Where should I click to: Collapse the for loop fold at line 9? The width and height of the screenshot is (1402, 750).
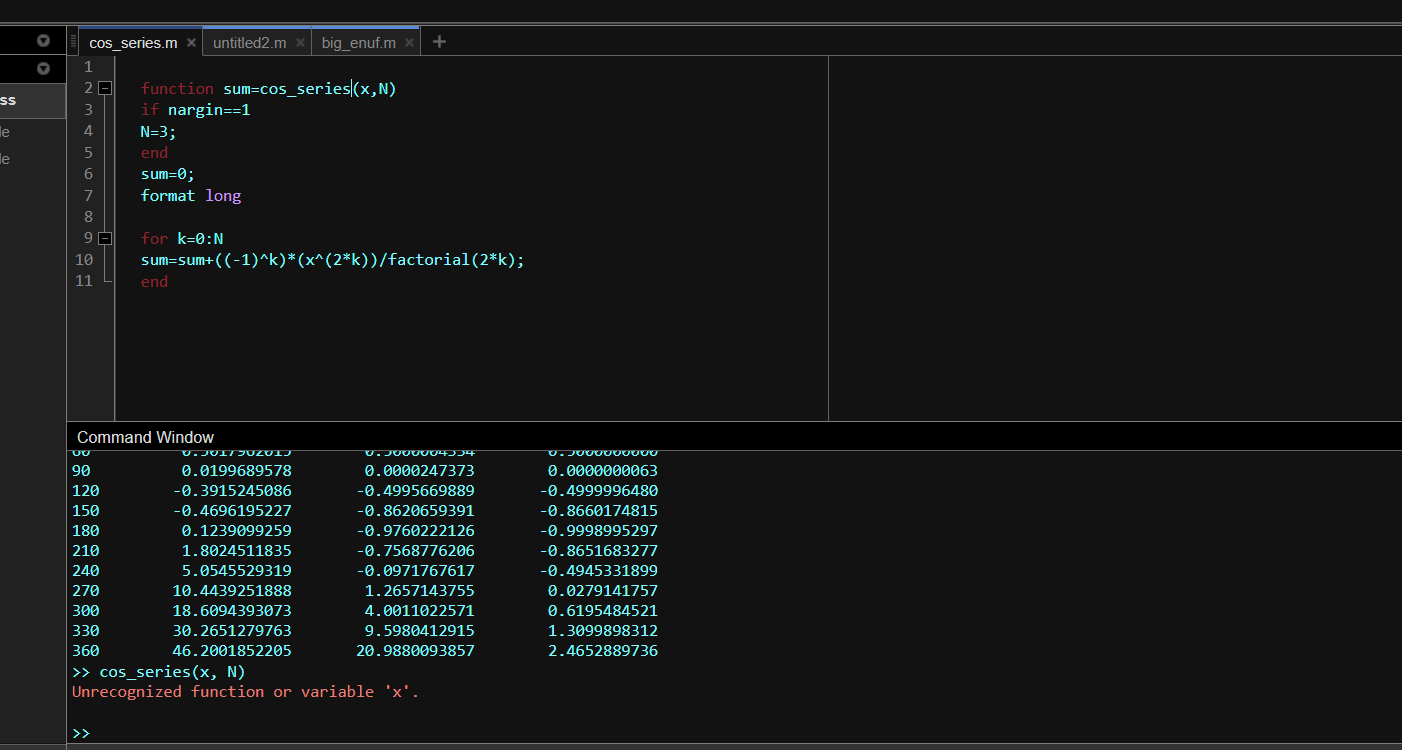tap(105, 238)
